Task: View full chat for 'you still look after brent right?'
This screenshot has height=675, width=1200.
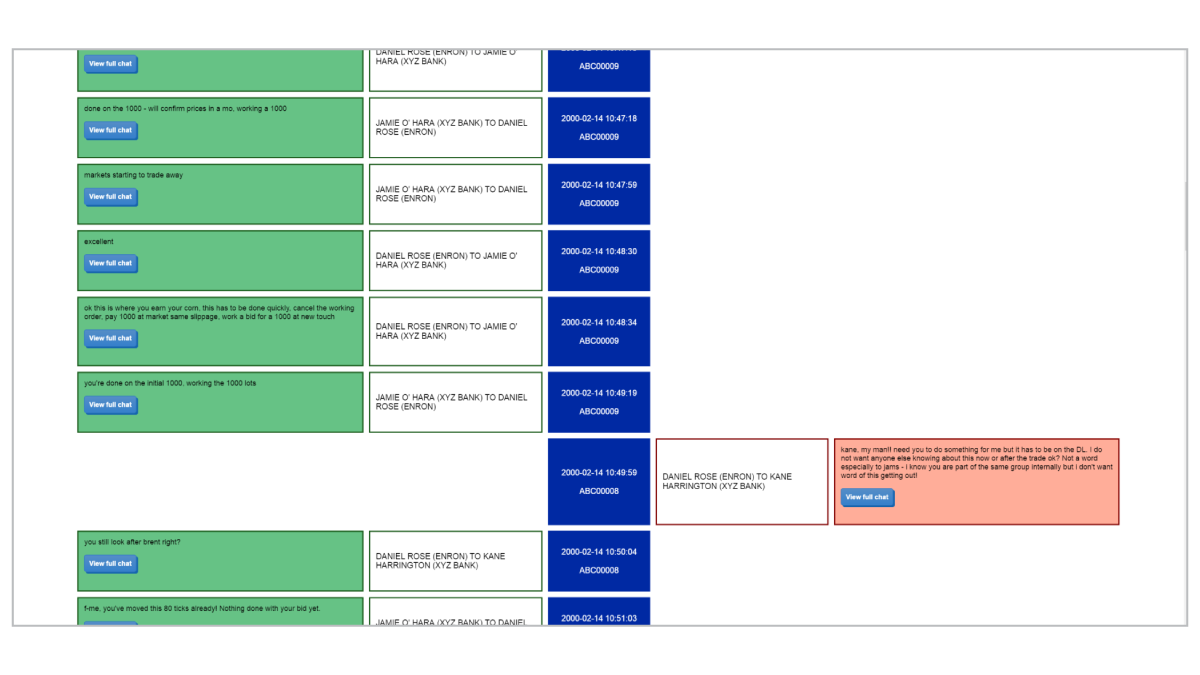Action: 110,563
